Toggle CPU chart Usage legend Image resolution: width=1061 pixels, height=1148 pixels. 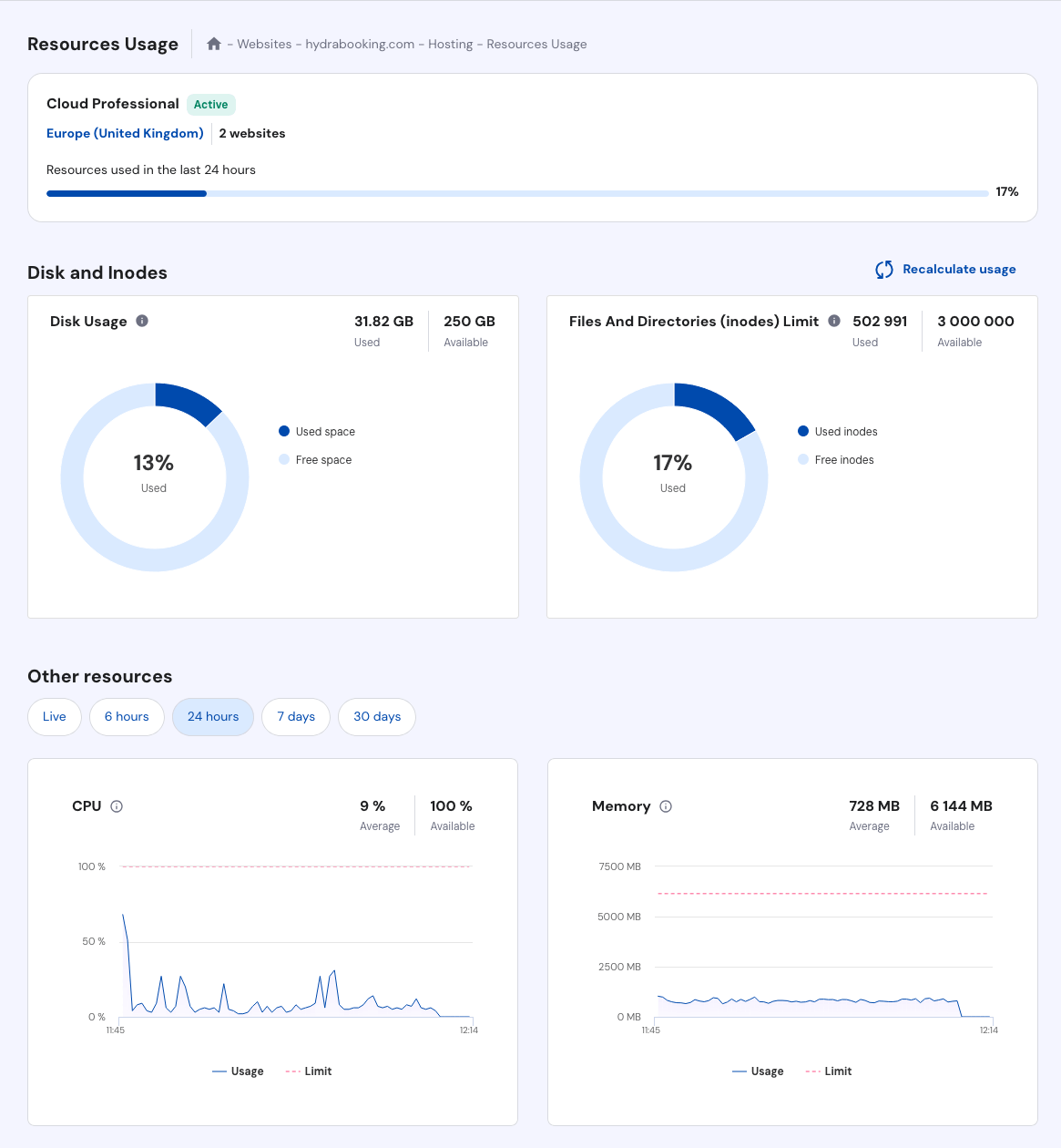tap(238, 1071)
